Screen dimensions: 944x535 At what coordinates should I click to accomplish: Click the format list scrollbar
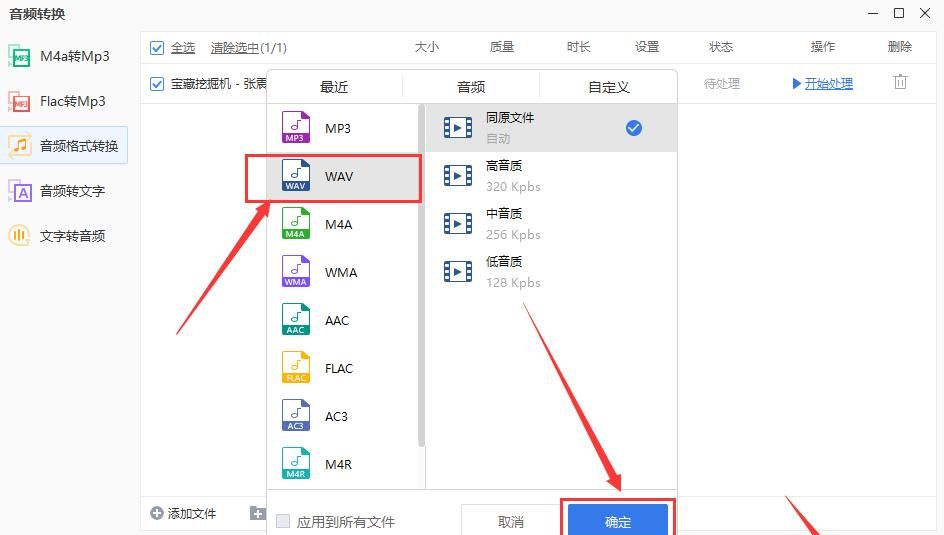(x=421, y=276)
